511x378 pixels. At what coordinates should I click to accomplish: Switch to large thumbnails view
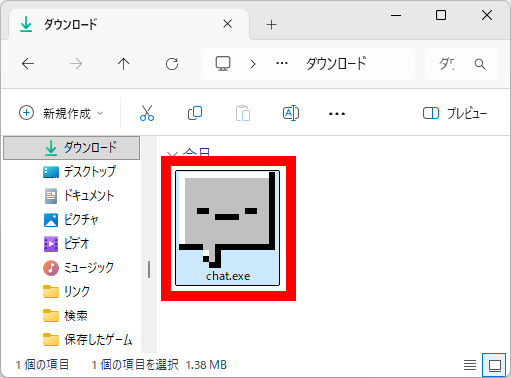coord(495,365)
